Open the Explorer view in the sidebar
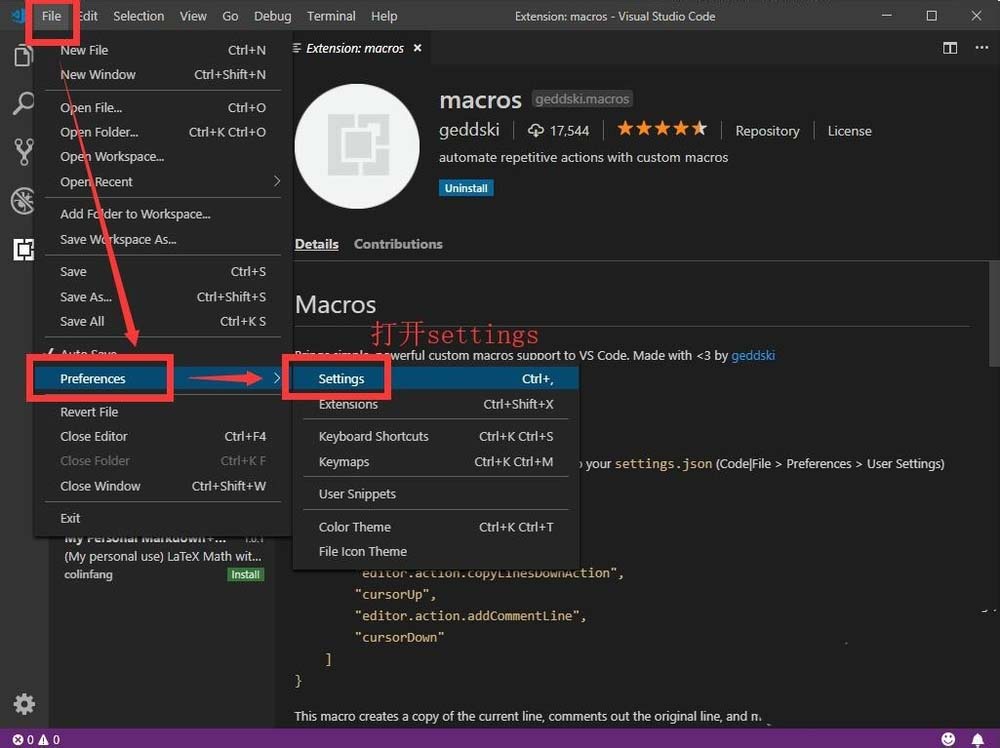1000x748 pixels. pyautogui.click(x=23, y=57)
